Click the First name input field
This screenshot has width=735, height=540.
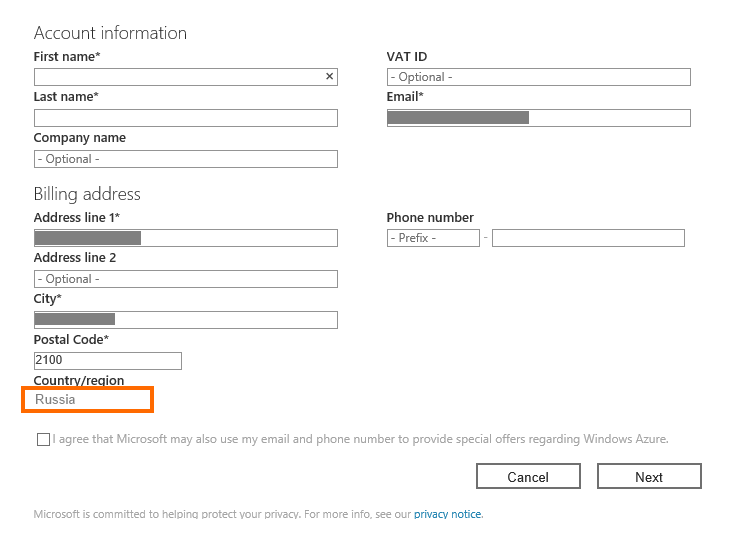[178, 77]
